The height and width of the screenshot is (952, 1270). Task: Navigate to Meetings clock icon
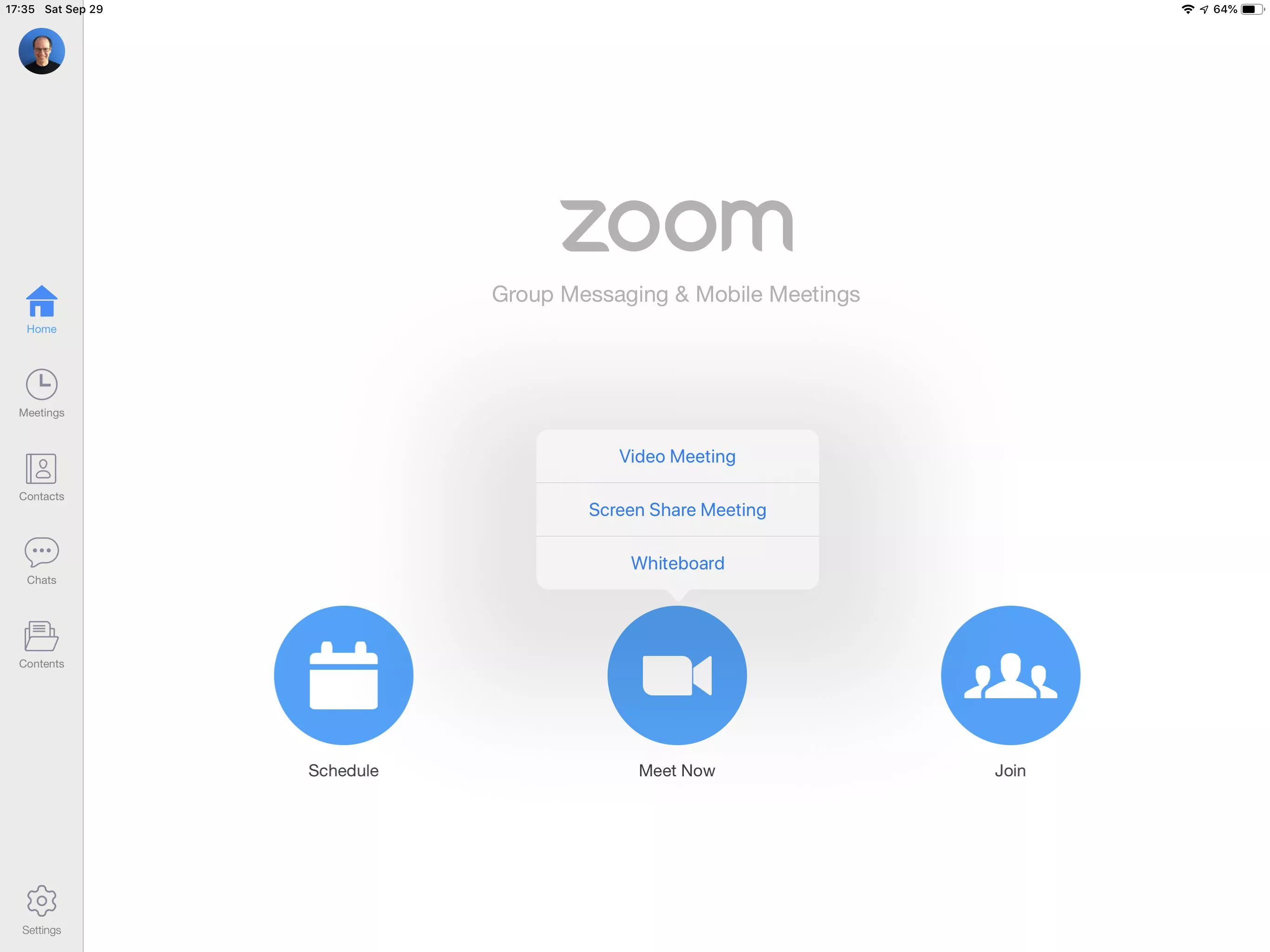tap(40, 384)
